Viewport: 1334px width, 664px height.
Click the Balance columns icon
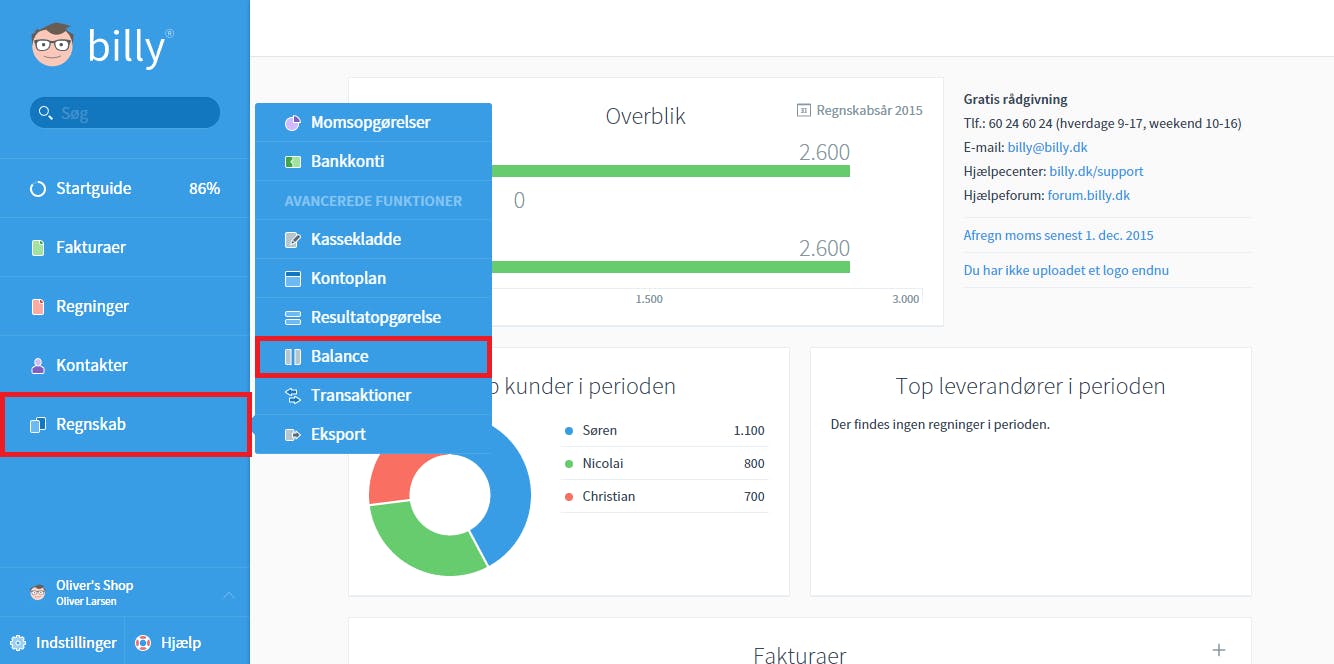click(x=293, y=357)
